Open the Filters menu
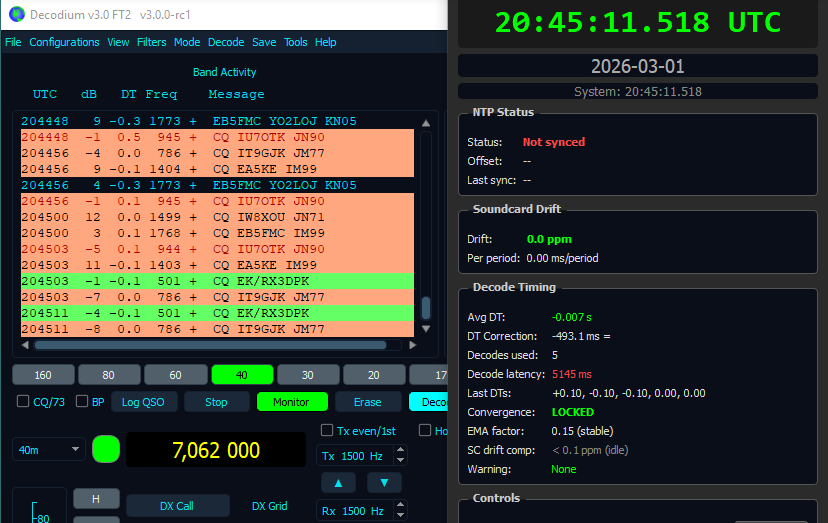The image size is (828, 523). pos(151,42)
